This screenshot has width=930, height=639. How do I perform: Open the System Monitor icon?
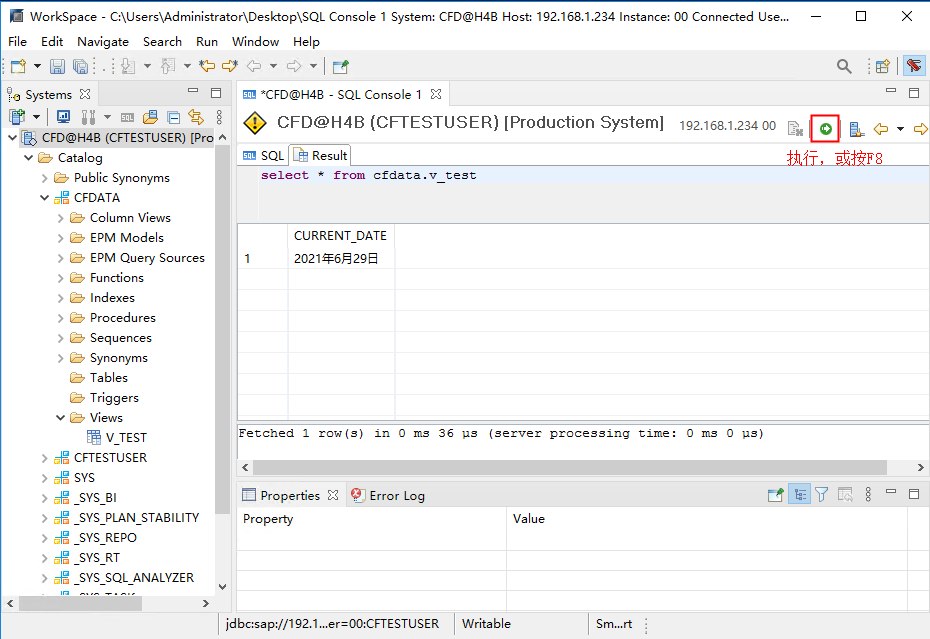pos(63,117)
